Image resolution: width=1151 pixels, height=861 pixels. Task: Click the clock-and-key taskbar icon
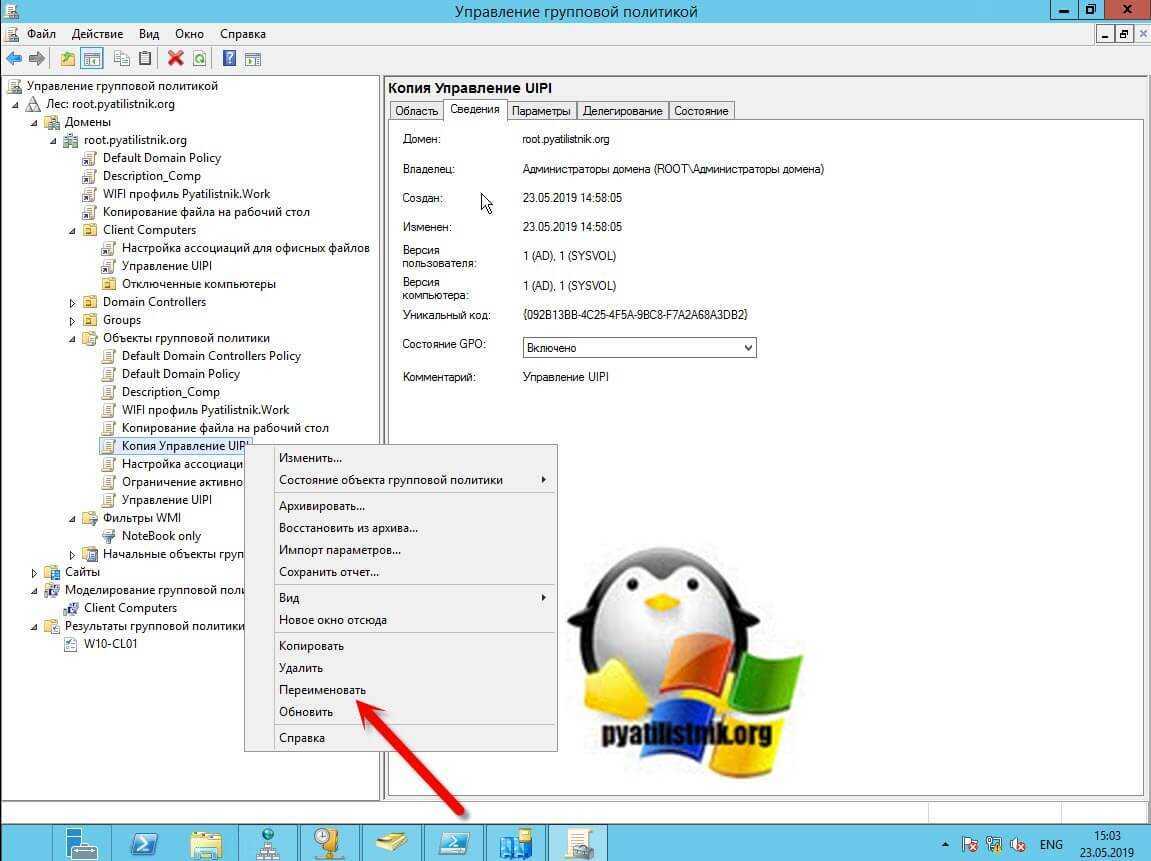tap(329, 843)
